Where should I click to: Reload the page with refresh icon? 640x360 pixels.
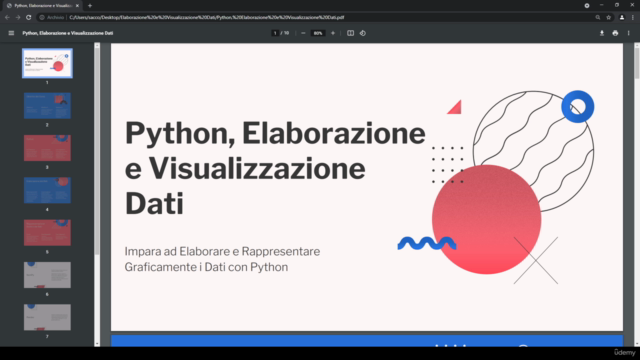[29, 18]
